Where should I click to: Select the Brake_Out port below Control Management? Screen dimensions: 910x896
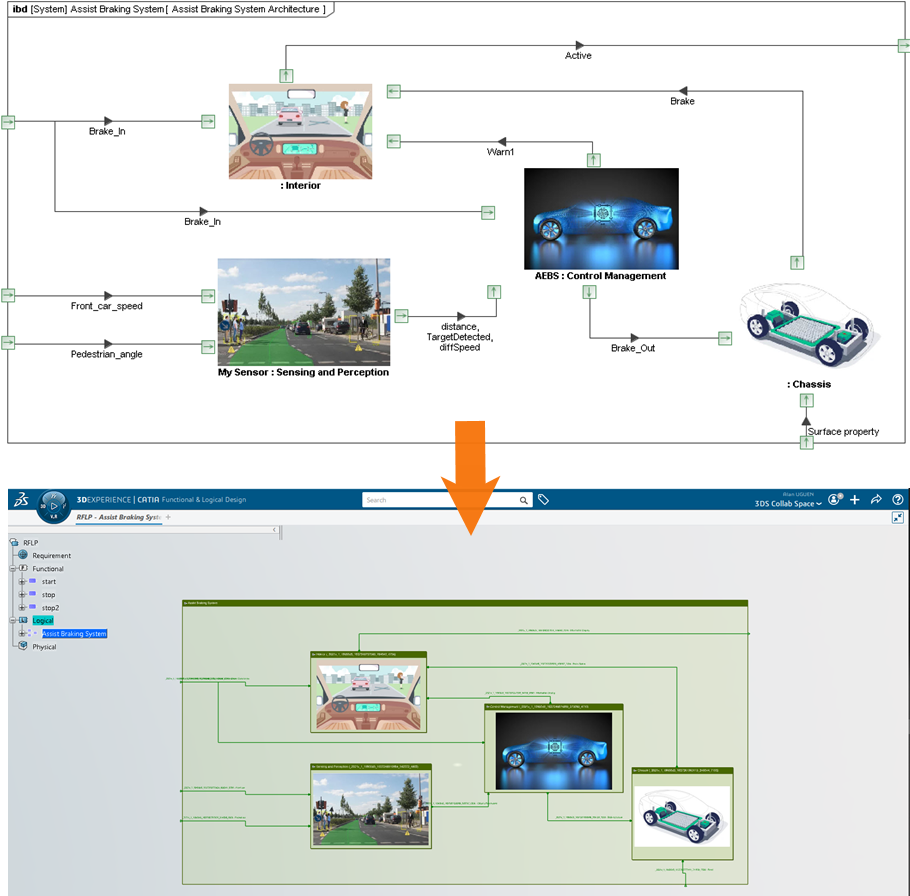pos(589,292)
